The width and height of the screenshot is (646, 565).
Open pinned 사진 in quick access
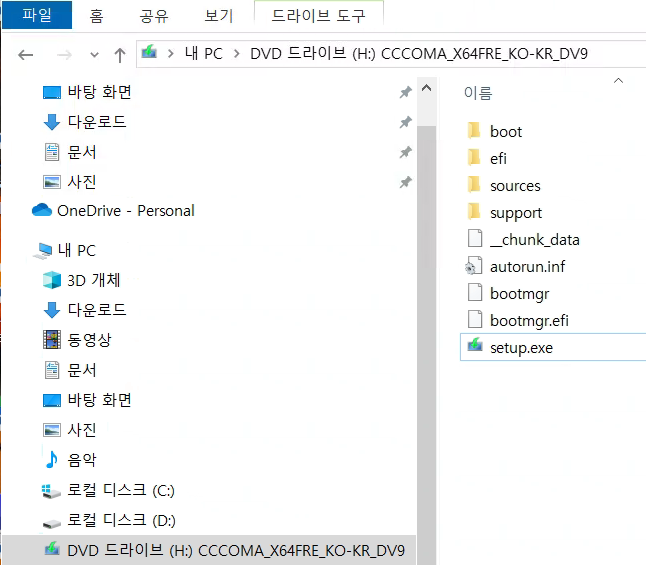tap(82, 182)
